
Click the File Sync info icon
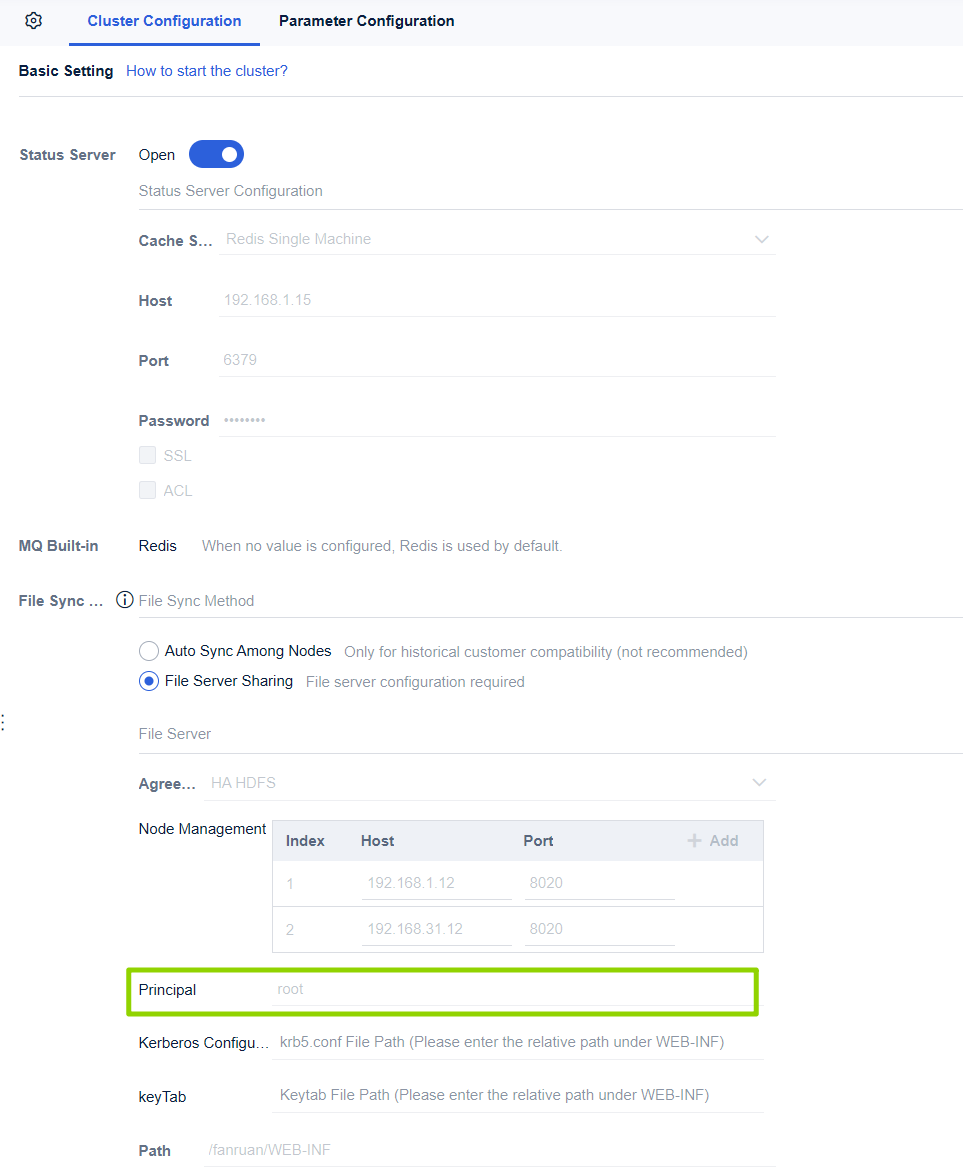coord(125,601)
